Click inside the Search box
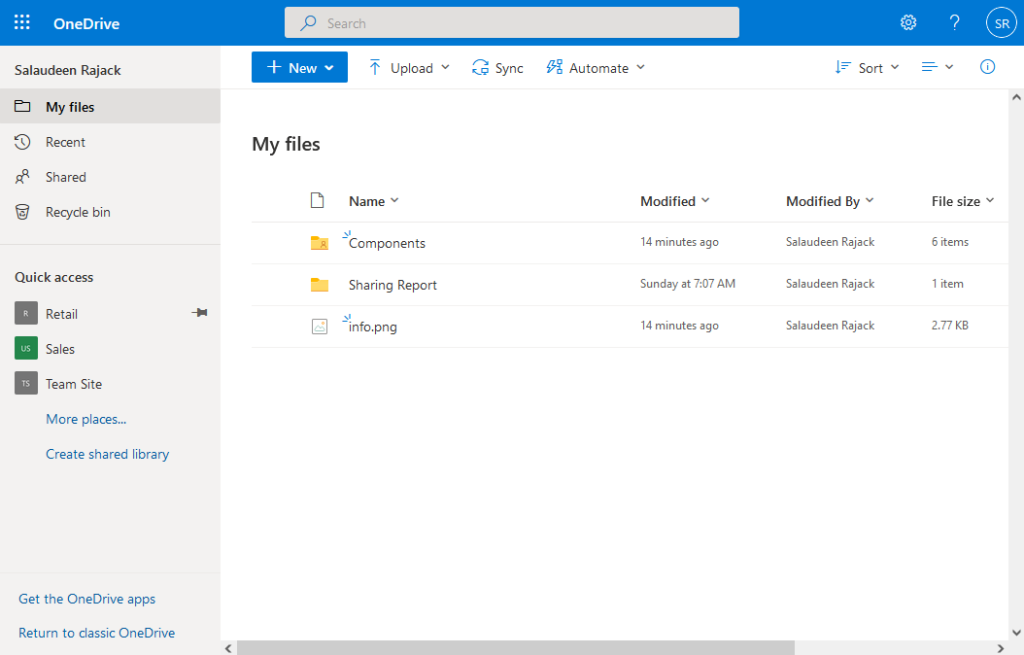This screenshot has width=1024, height=655. click(512, 22)
